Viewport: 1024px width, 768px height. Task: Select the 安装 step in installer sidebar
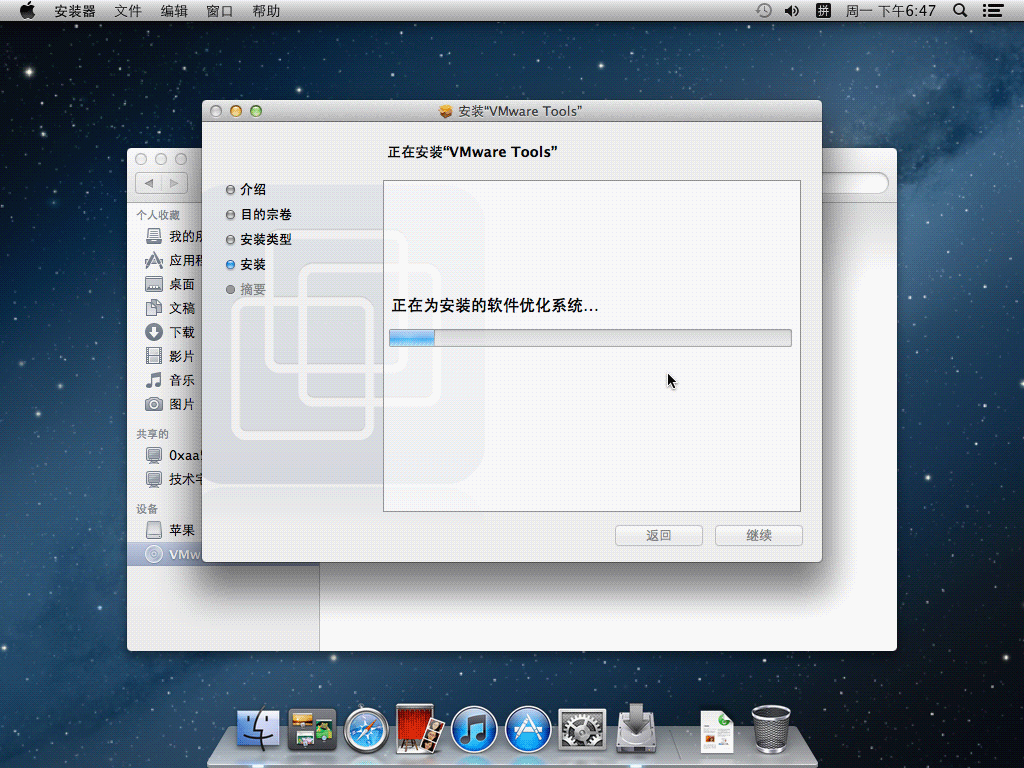click(246, 264)
